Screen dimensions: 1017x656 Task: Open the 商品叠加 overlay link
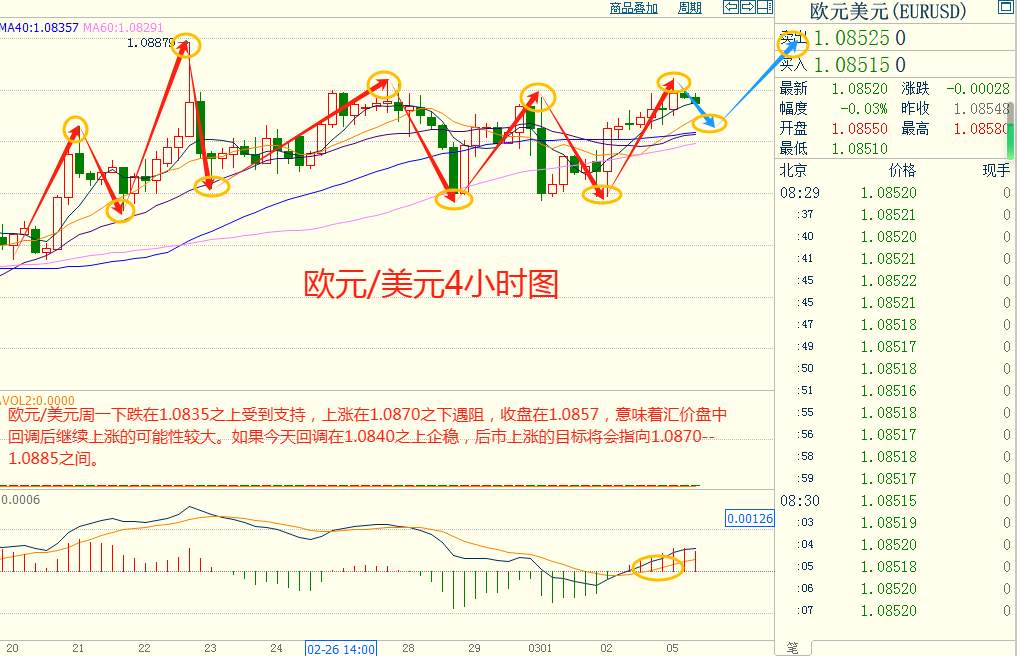pyautogui.click(x=634, y=8)
